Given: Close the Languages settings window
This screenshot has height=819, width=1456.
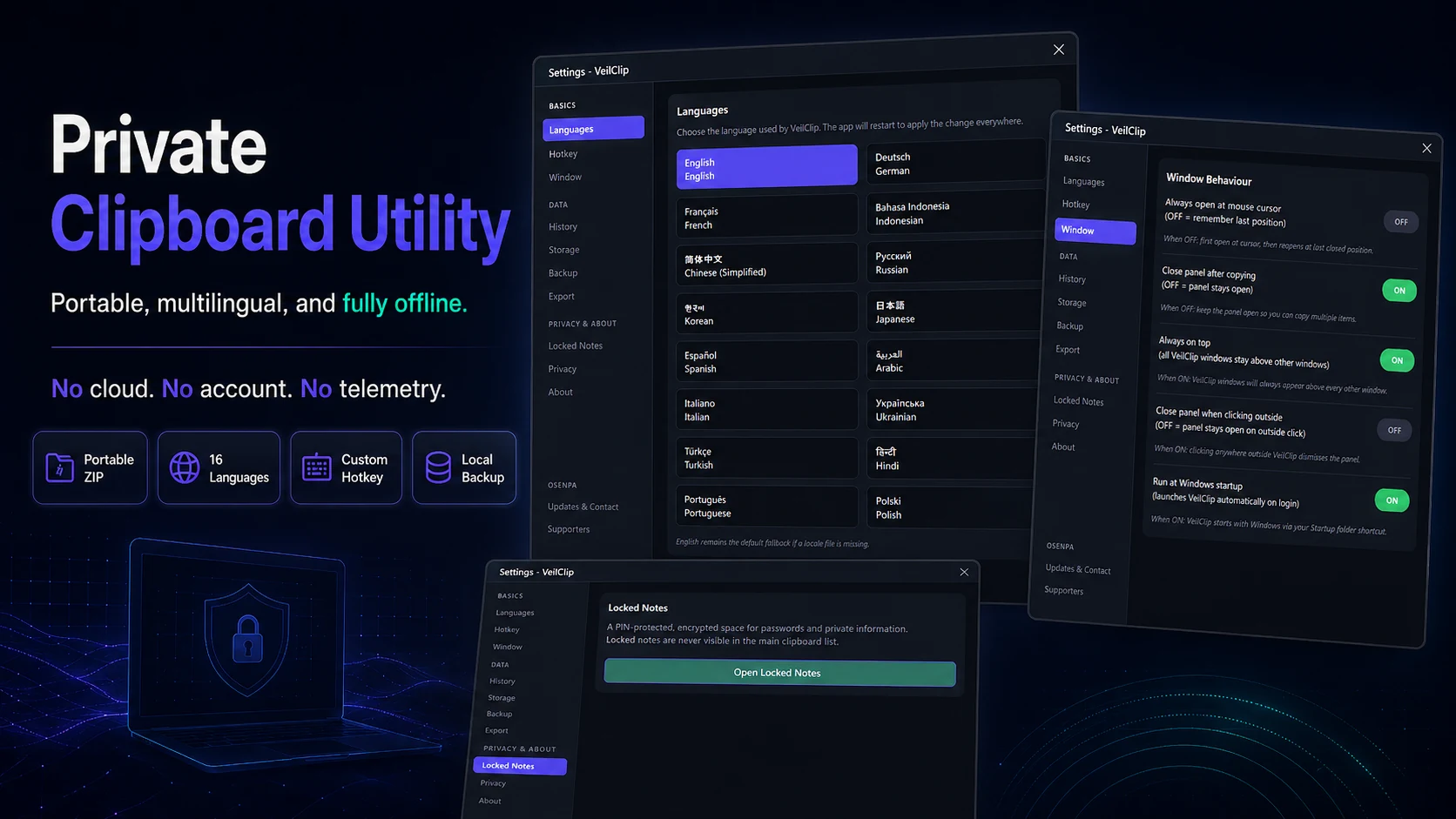Looking at the screenshot, I should pyautogui.click(x=1059, y=50).
